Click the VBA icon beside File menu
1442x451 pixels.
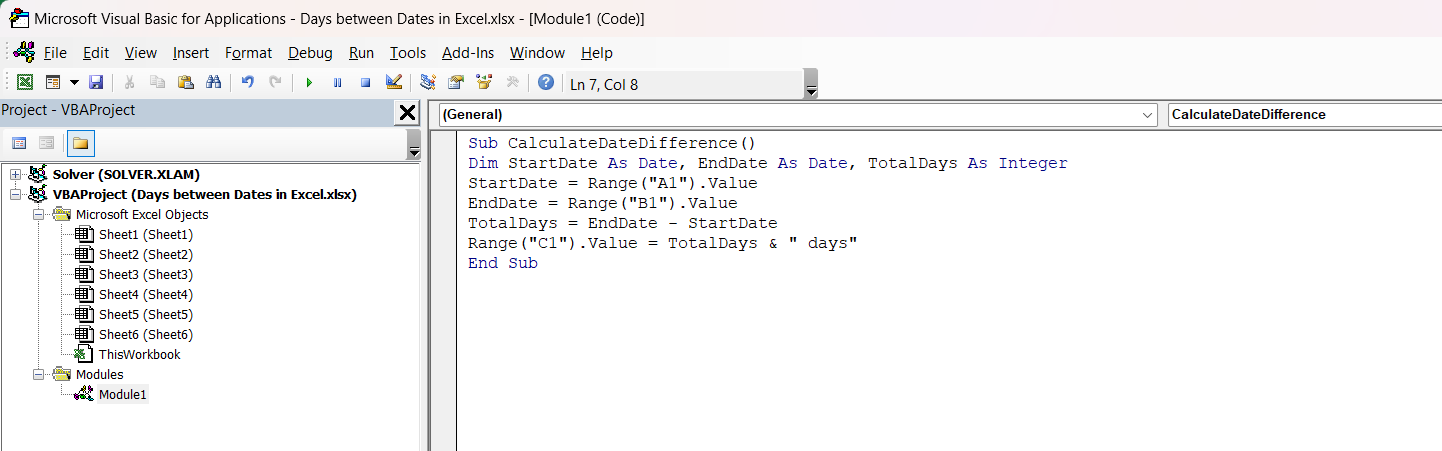23,52
